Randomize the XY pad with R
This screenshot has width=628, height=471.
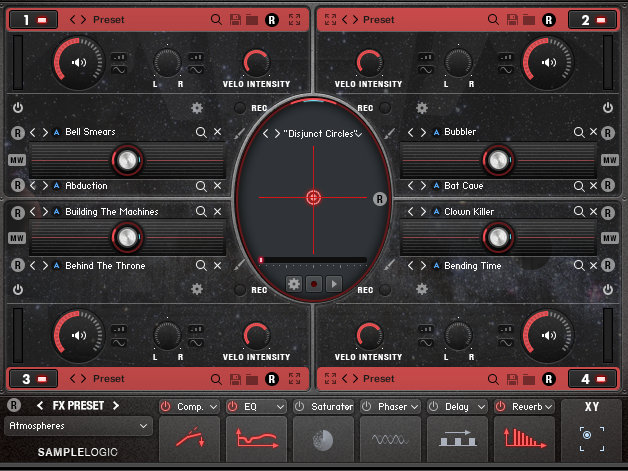coord(380,199)
